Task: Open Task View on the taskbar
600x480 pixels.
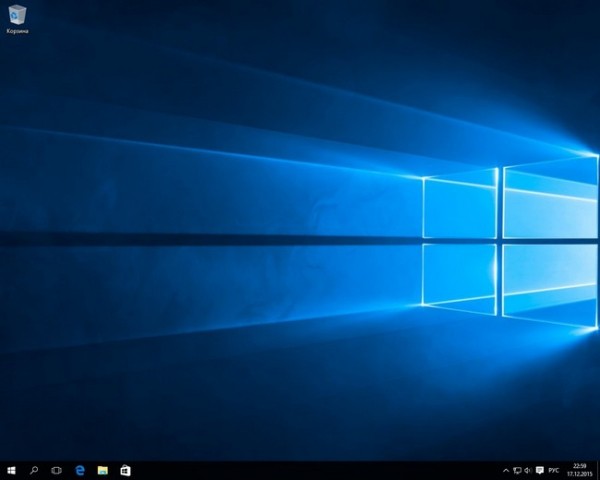Action: [56, 470]
